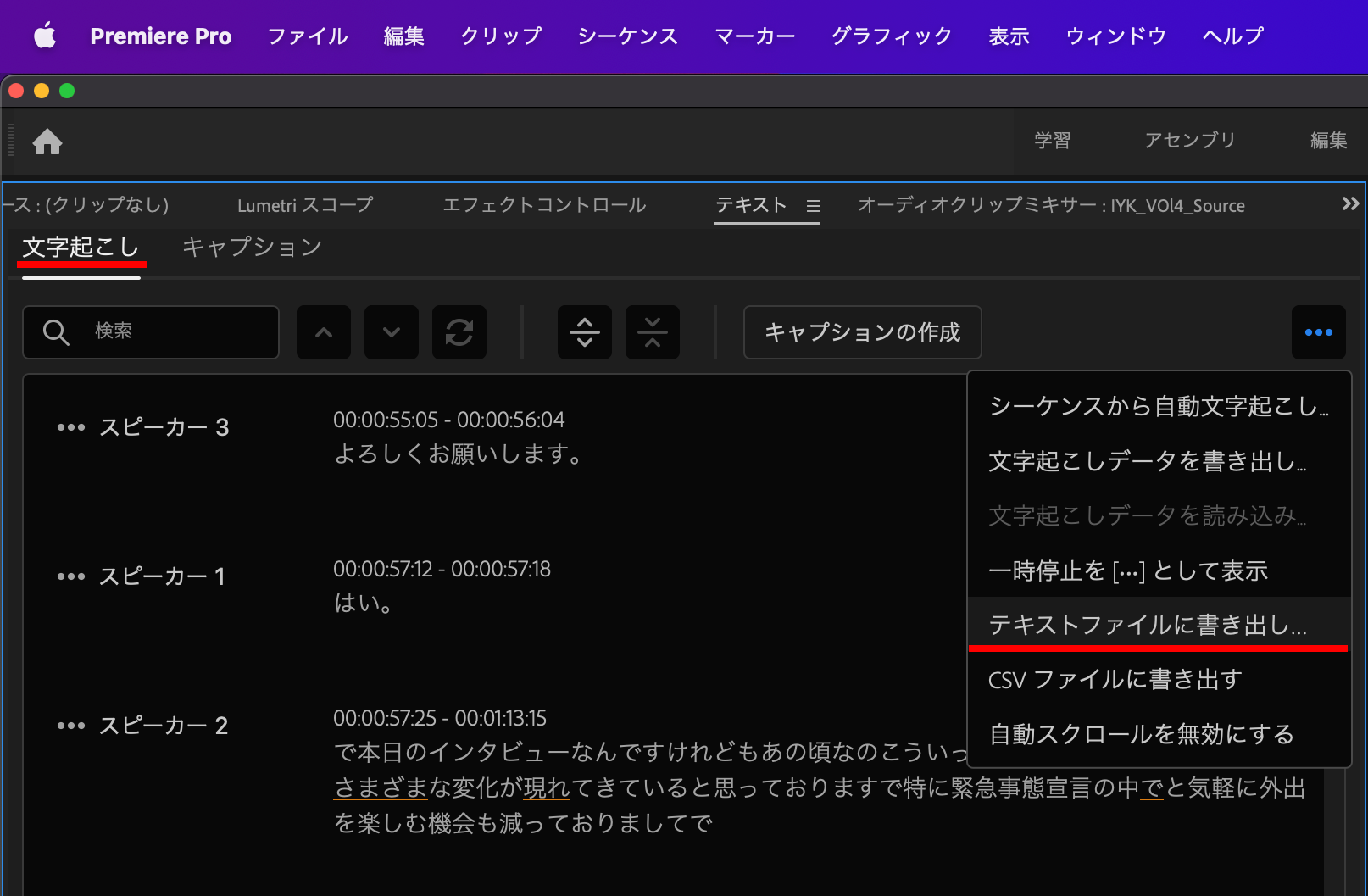Open the ファイル menu

[308, 36]
